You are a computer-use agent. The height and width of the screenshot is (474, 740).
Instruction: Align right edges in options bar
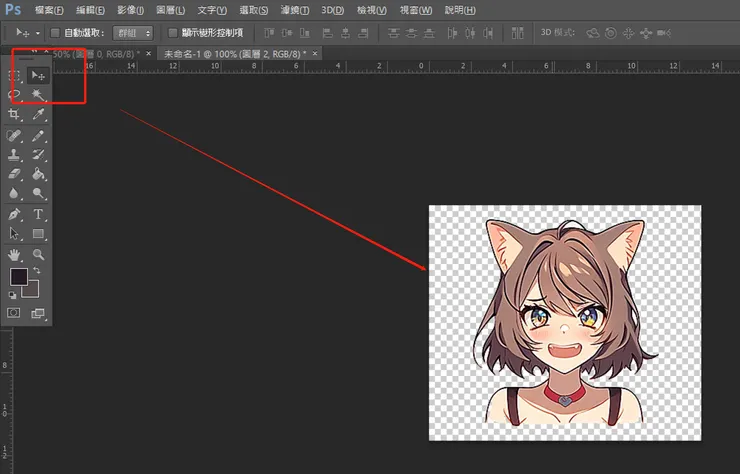point(363,33)
